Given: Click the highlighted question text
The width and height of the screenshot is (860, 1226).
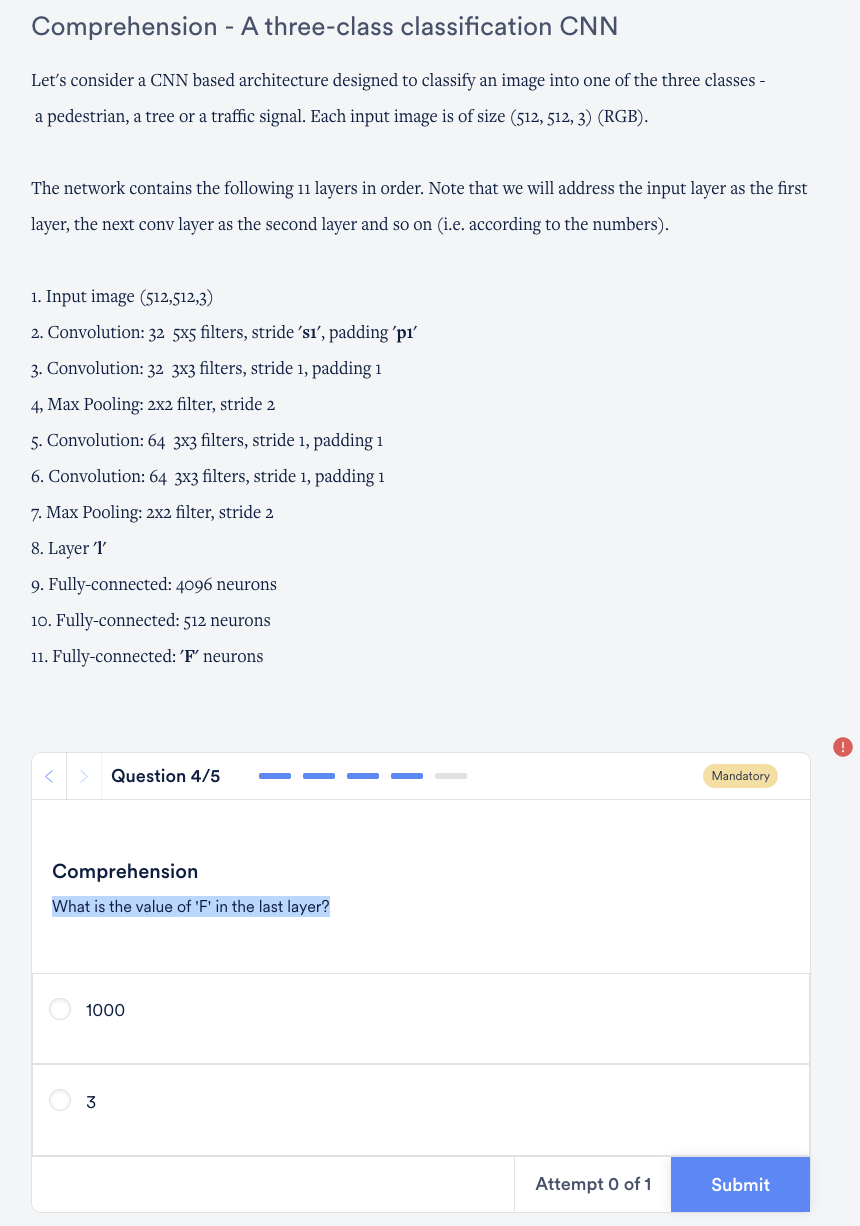Looking at the screenshot, I should tap(190, 906).
